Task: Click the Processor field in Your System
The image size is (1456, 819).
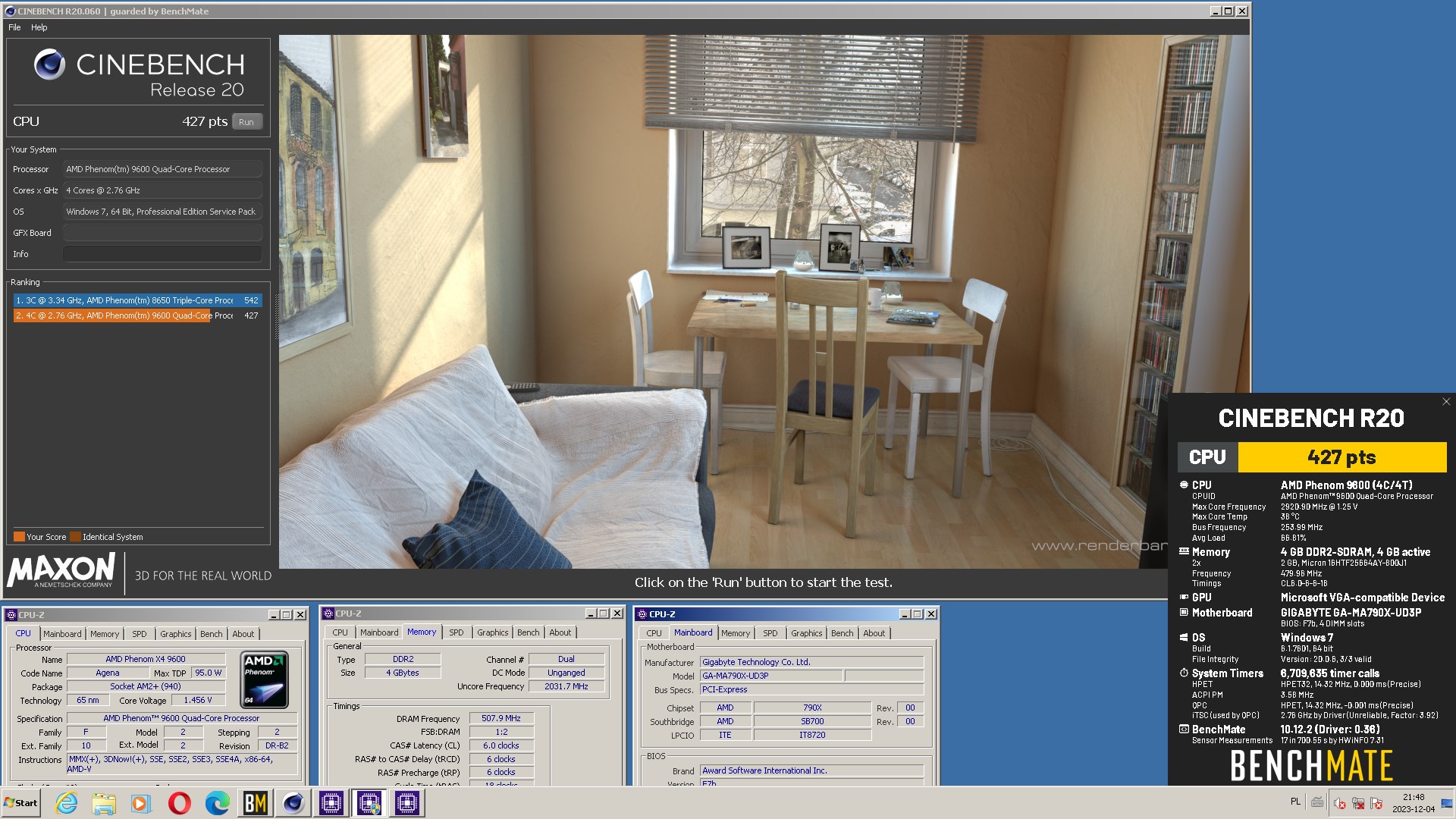Action: coord(162,169)
